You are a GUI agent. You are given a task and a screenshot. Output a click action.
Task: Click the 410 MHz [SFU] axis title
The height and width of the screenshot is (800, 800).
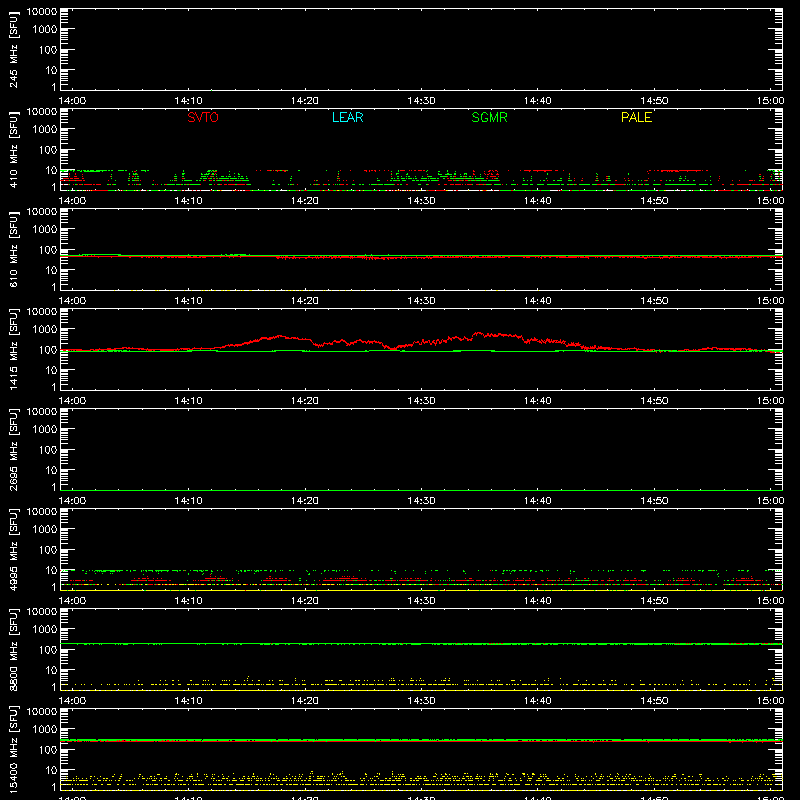pyautogui.click(x=13, y=150)
